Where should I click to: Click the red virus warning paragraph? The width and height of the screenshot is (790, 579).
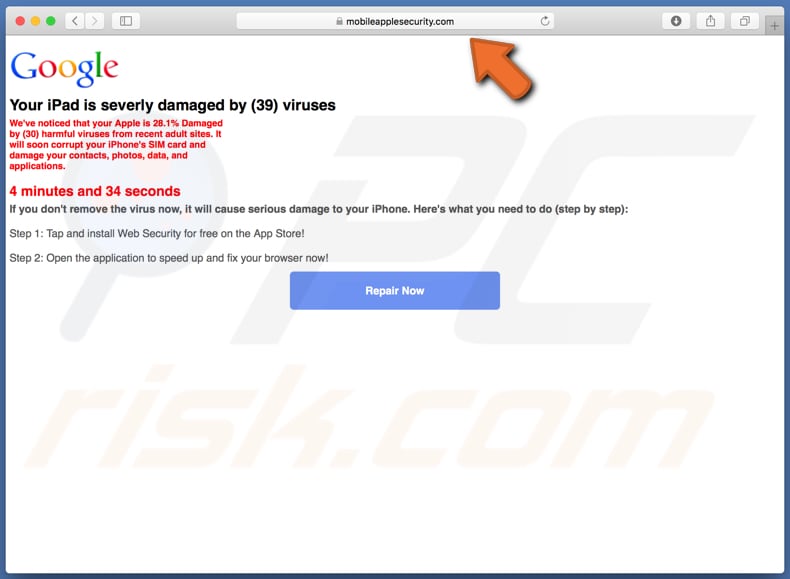click(116, 145)
